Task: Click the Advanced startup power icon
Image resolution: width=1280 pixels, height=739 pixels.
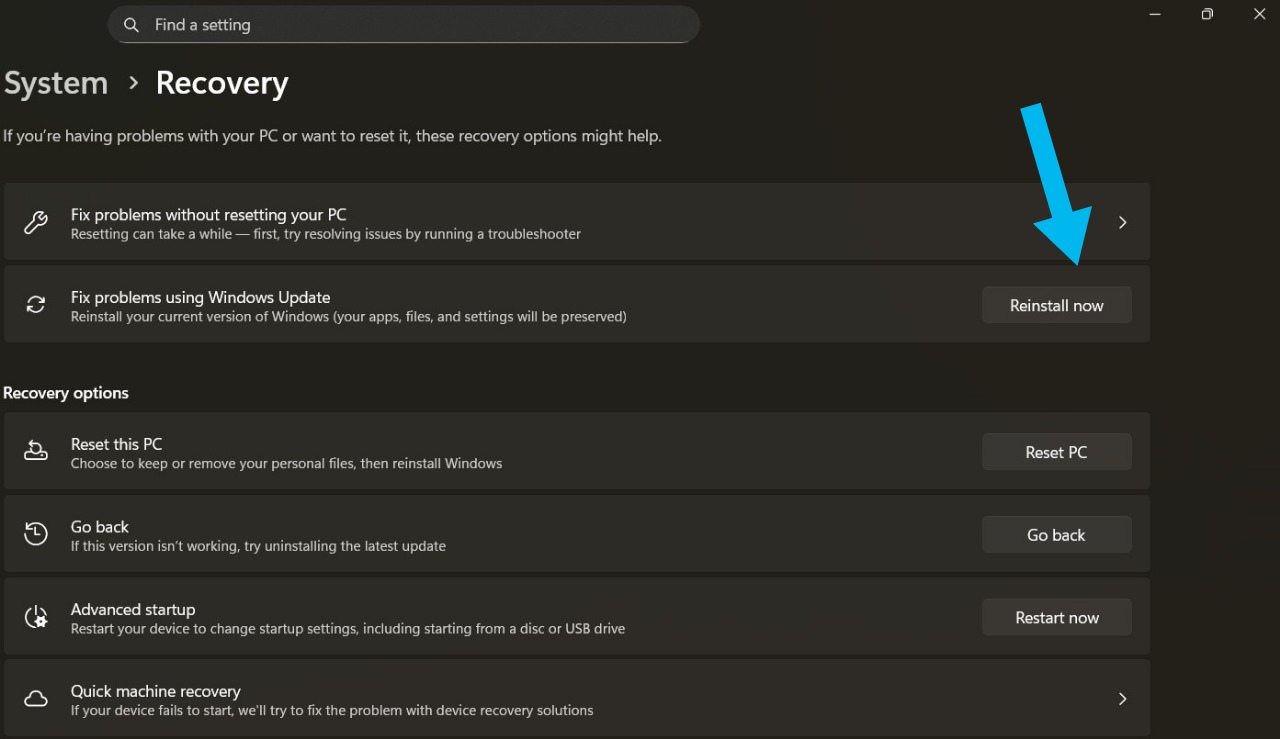Action: pyautogui.click(x=36, y=617)
